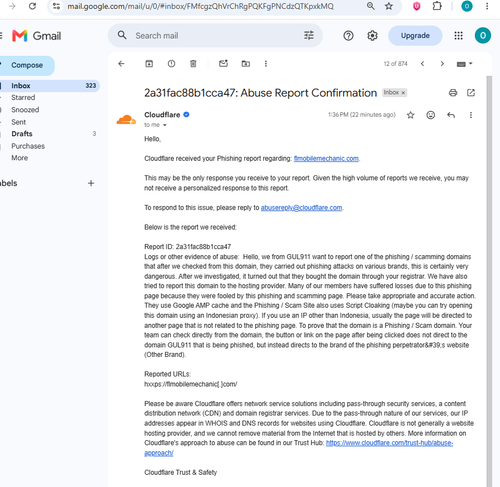Click the search magnifier icon in Gmail
The height and width of the screenshot is (487, 500).
tap(122, 35)
